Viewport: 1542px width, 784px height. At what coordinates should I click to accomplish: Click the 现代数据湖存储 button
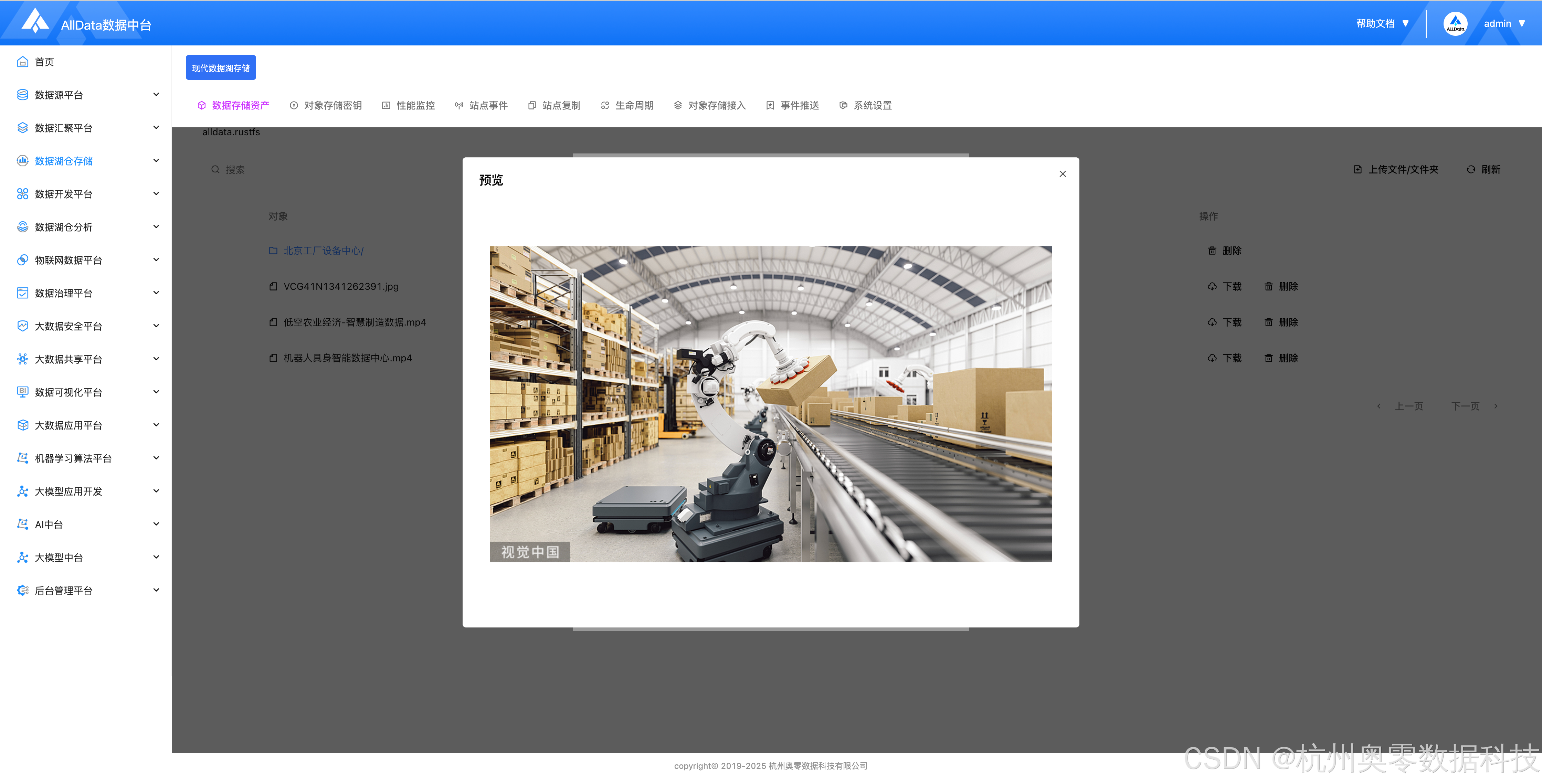point(221,67)
